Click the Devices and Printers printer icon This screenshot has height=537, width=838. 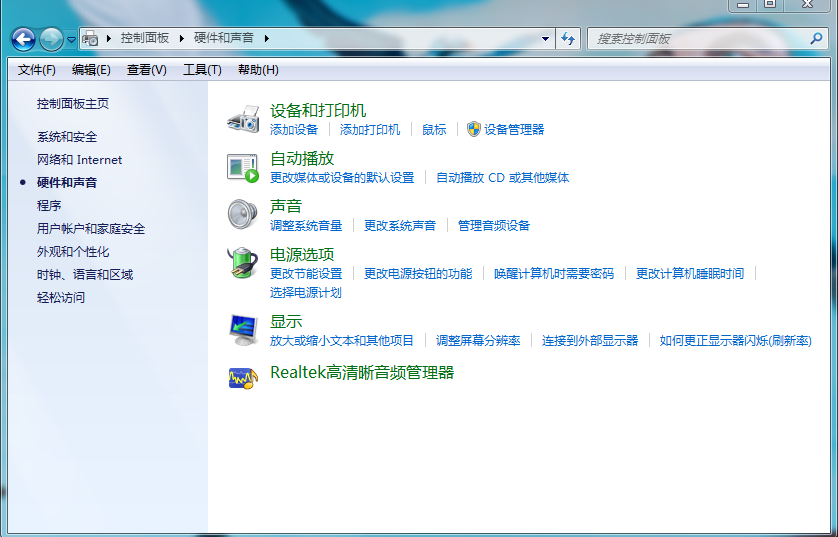[243, 119]
